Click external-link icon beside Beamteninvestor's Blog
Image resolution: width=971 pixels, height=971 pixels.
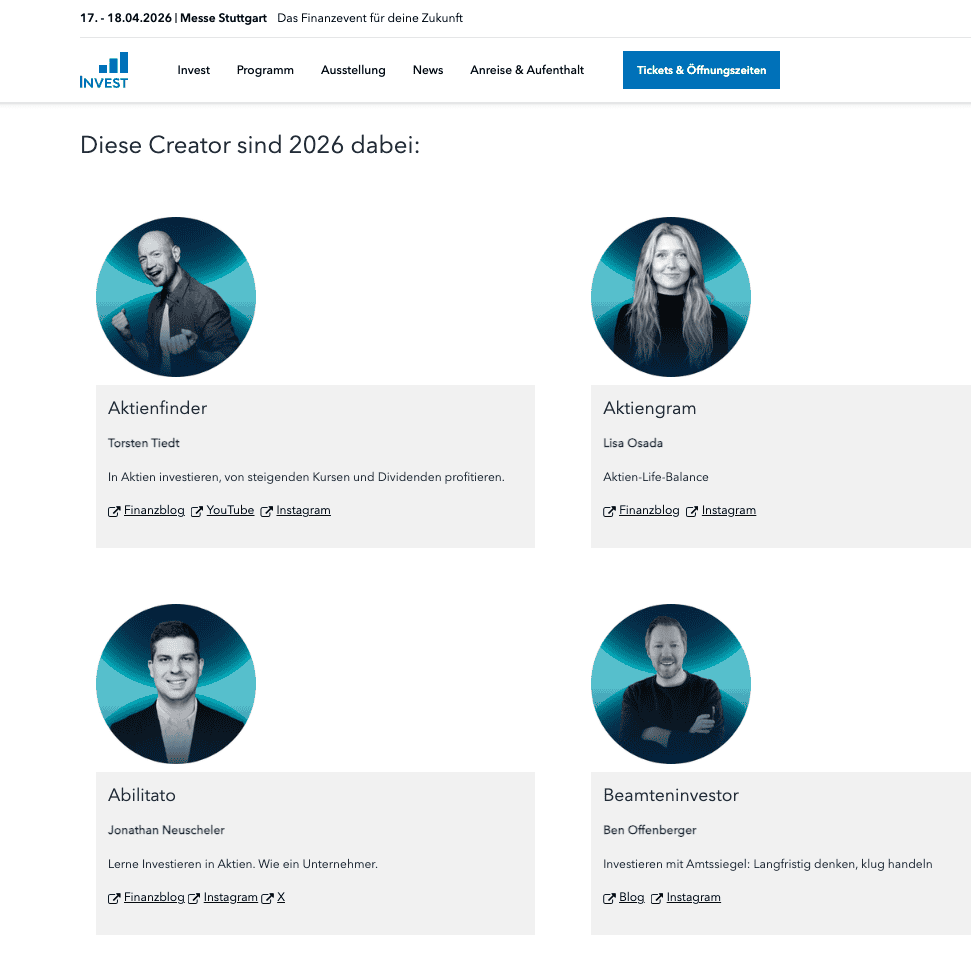tap(609, 898)
